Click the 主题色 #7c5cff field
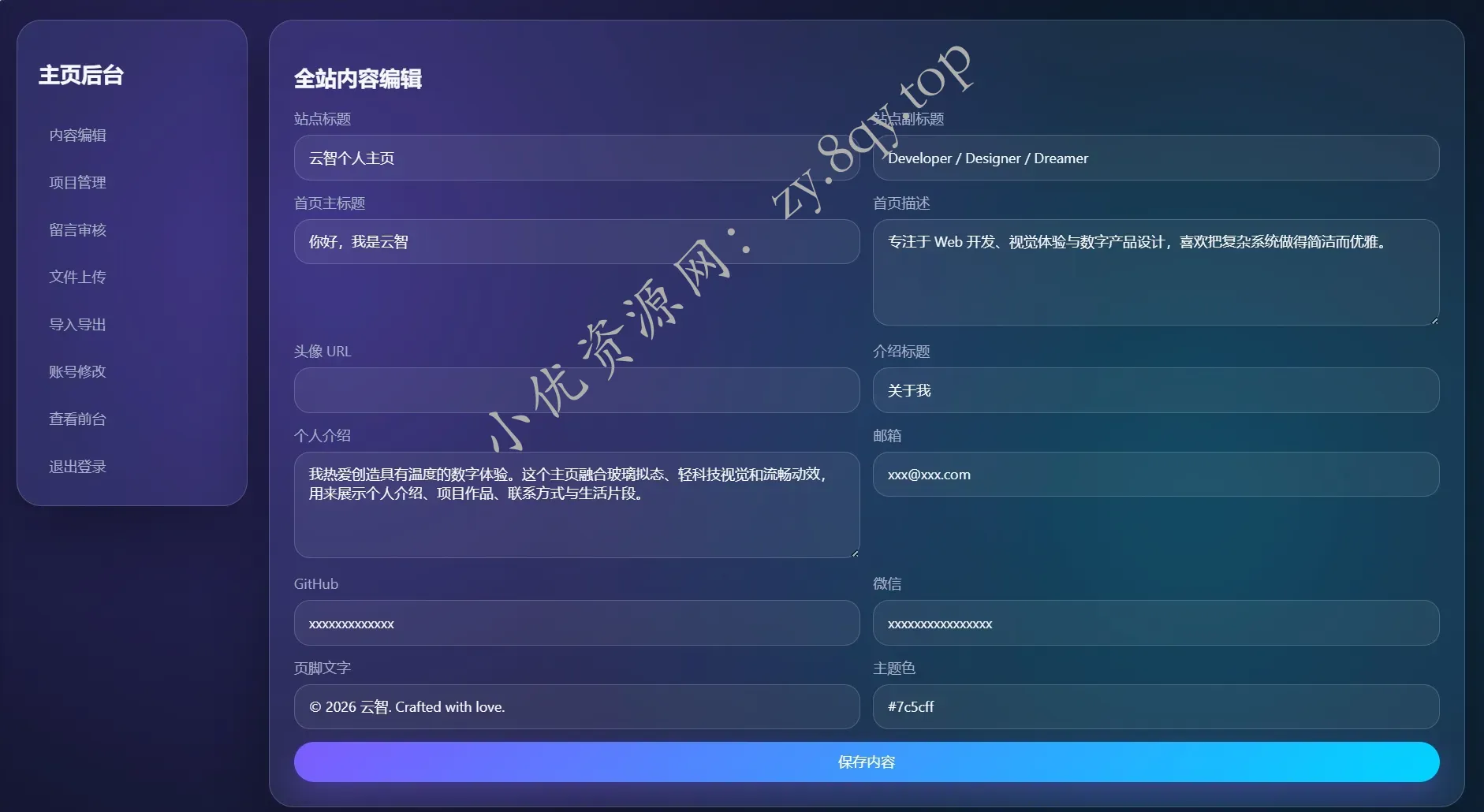 (x=1156, y=707)
